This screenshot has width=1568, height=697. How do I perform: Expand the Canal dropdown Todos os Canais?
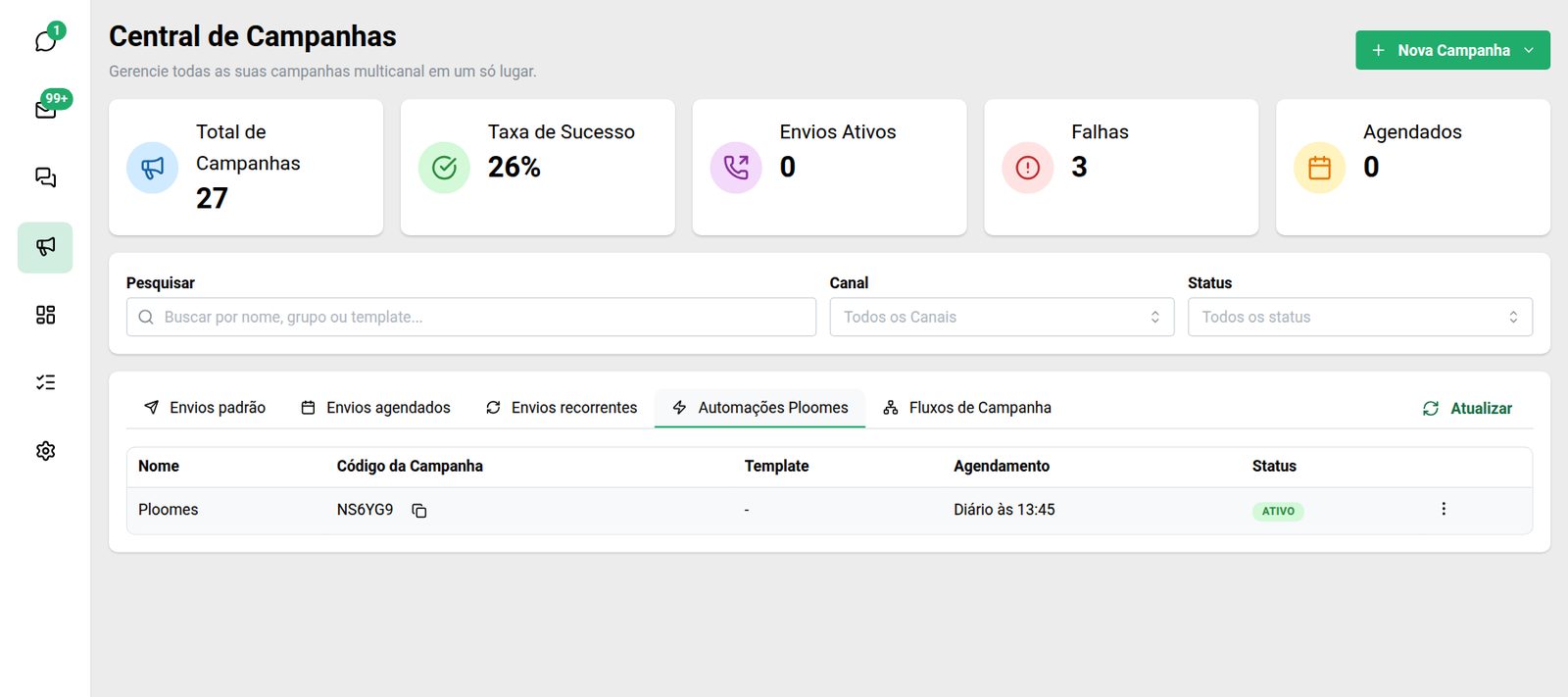(1002, 318)
